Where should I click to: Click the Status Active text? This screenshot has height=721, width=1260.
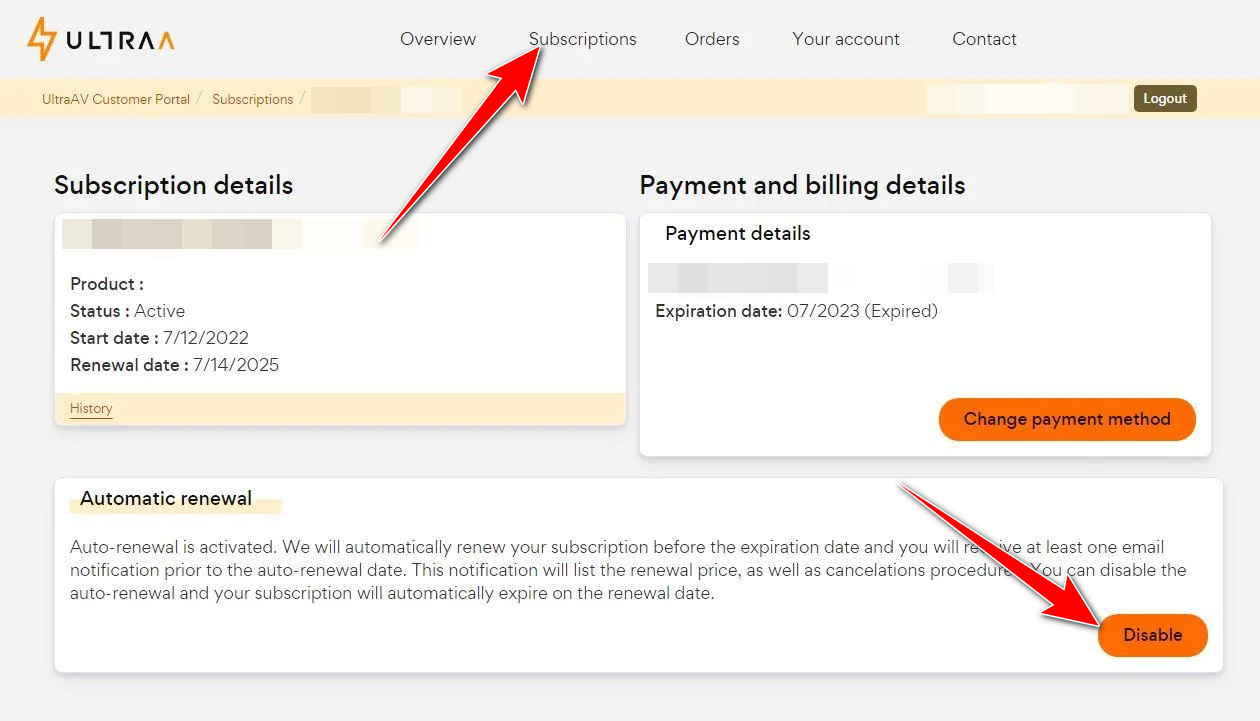point(127,311)
